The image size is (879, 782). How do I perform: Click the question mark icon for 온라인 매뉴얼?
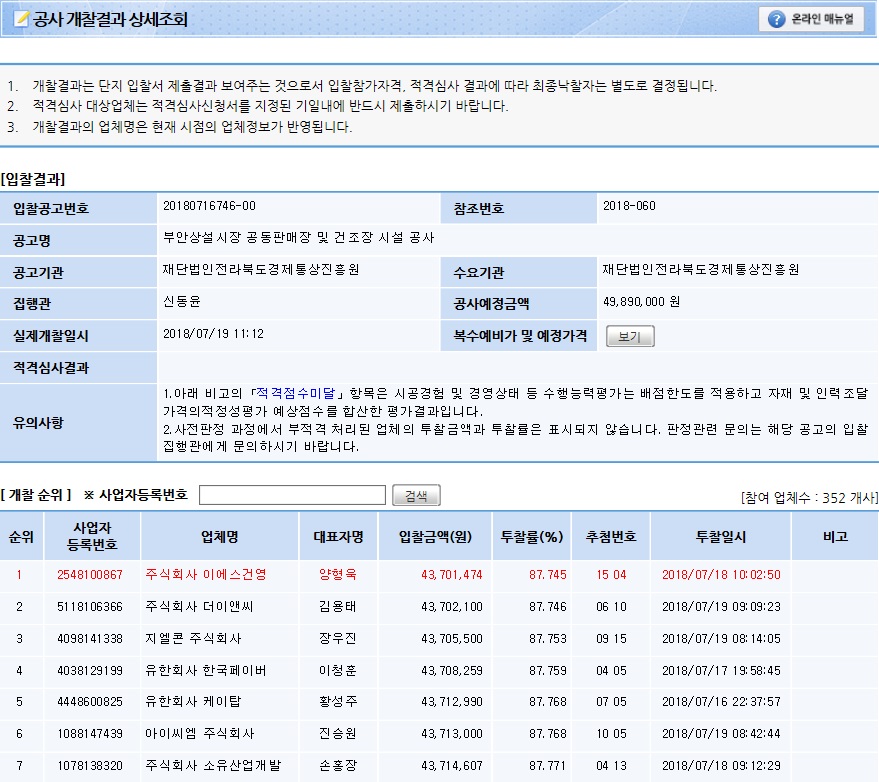tap(776, 19)
